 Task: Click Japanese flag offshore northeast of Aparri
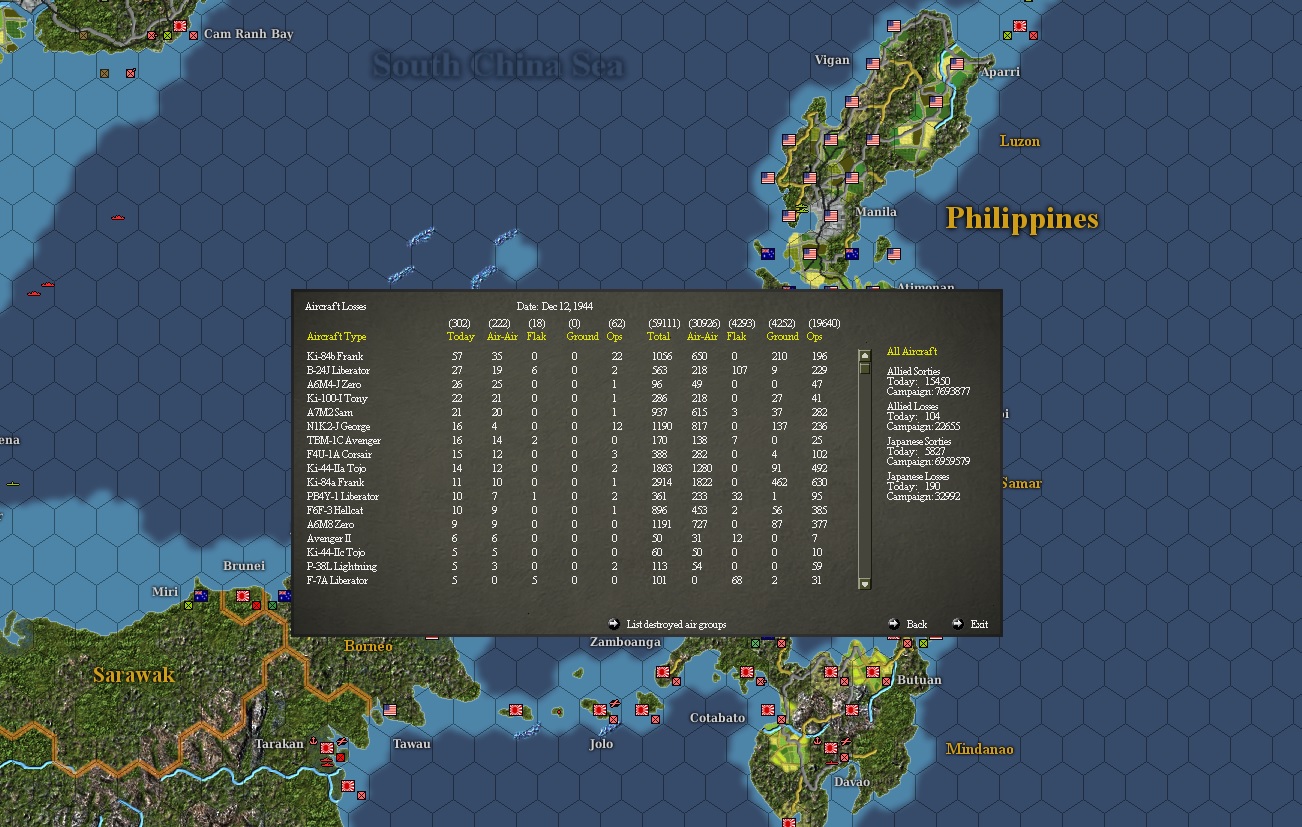tap(1020, 26)
